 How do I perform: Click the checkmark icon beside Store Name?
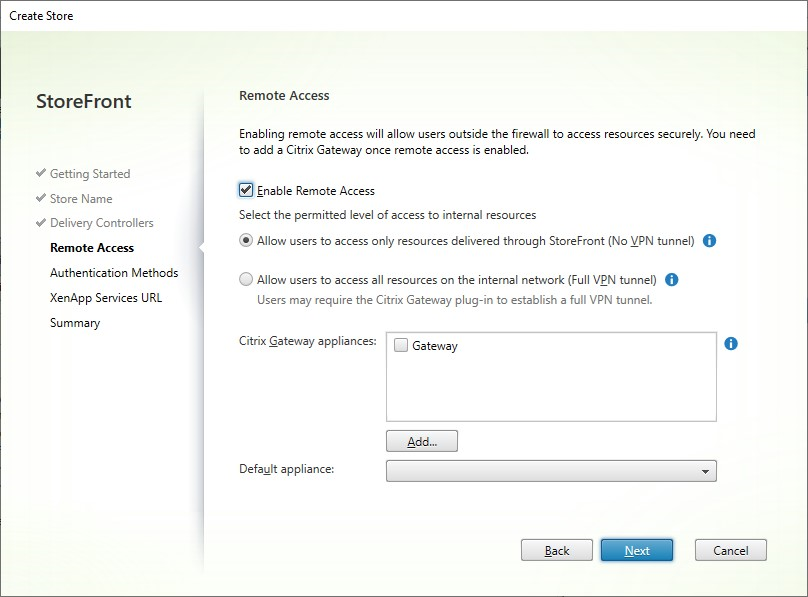pos(41,198)
